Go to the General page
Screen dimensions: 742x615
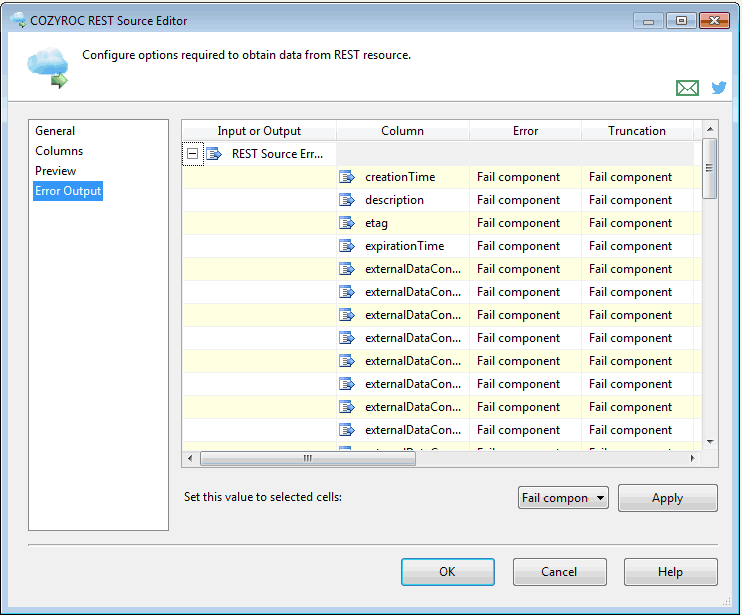(55, 131)
